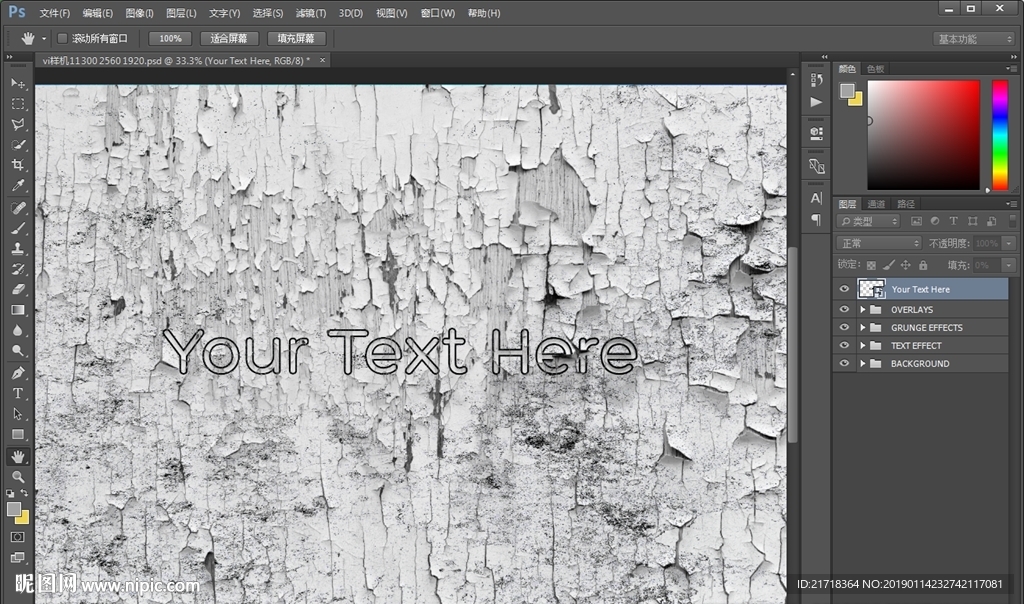
Task: Toggle lock all for the layer
Action: (923, 265)
